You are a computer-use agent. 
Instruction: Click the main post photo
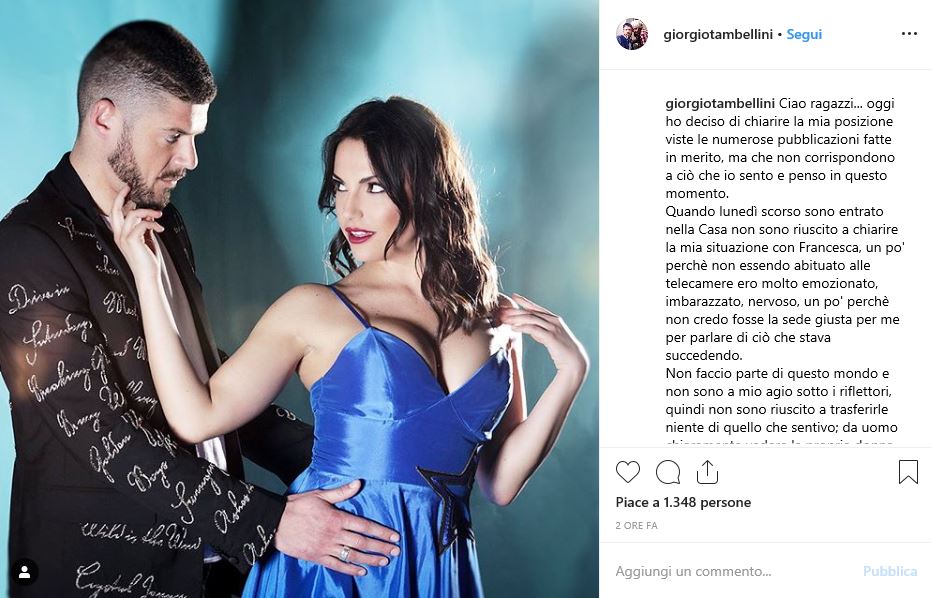300,299
